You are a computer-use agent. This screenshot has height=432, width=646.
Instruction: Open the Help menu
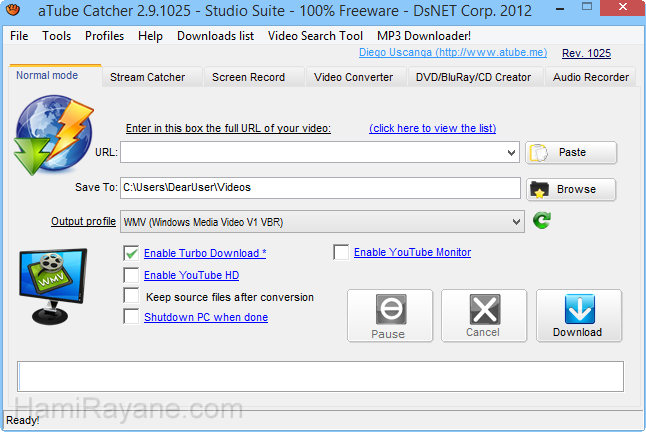(x=150, y=36)
